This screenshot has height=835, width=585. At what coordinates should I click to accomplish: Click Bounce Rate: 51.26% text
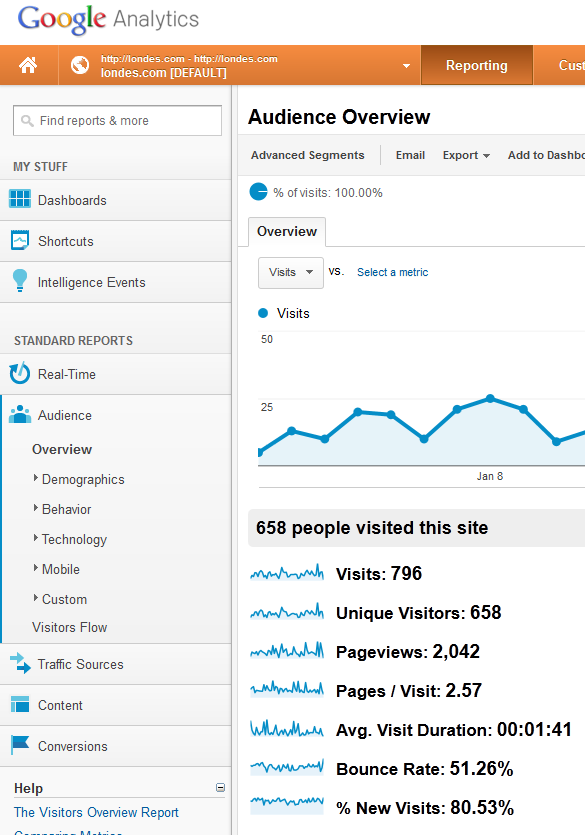(425, 769)
